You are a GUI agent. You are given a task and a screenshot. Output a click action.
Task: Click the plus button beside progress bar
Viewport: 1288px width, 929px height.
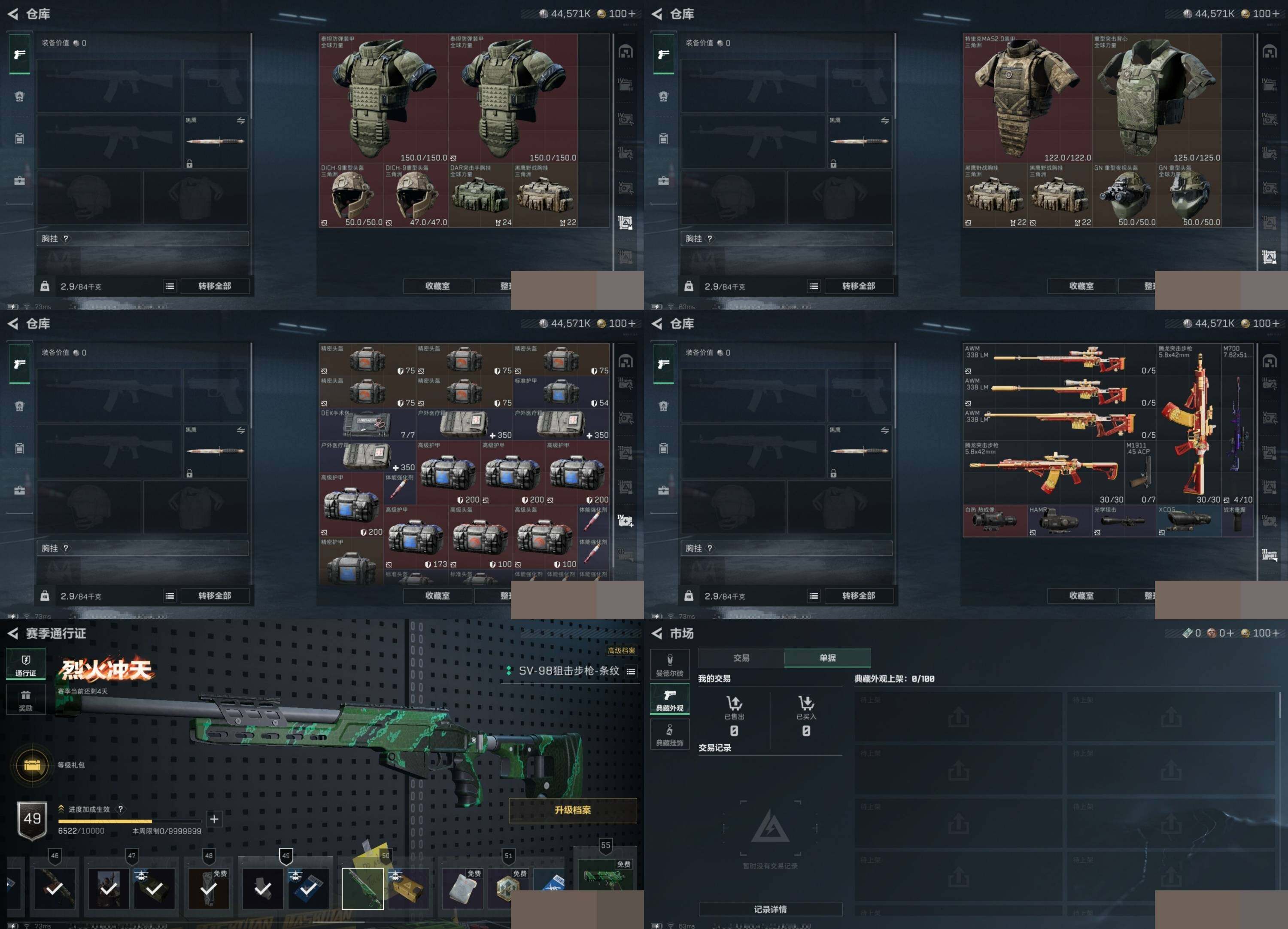pos(214,819)
